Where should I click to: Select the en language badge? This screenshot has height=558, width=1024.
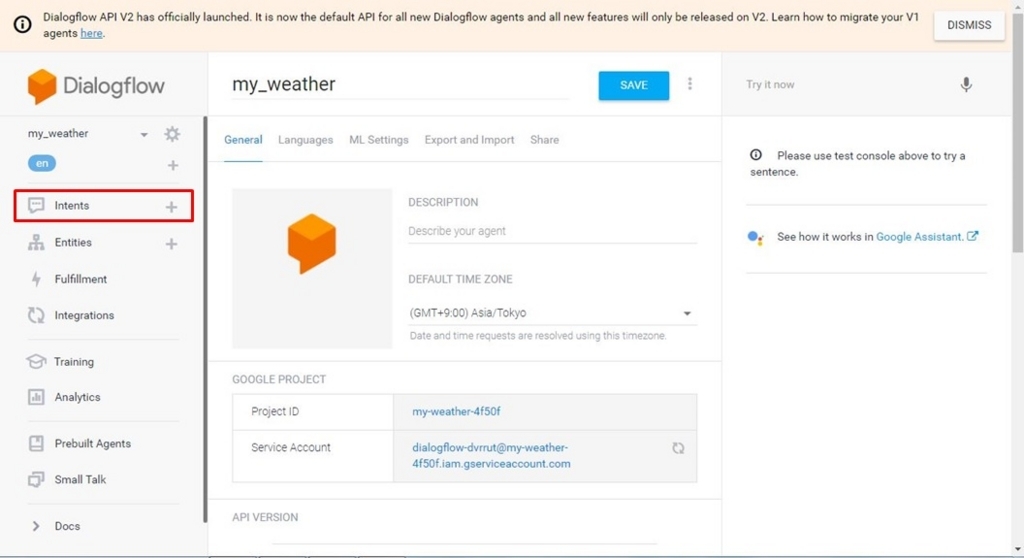[x=42, y=163]
